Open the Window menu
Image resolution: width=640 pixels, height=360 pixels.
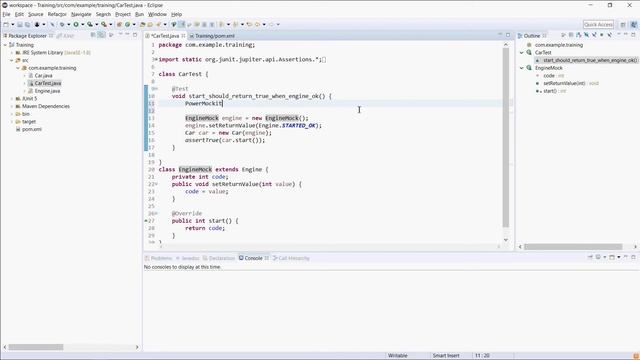(157, 14)
